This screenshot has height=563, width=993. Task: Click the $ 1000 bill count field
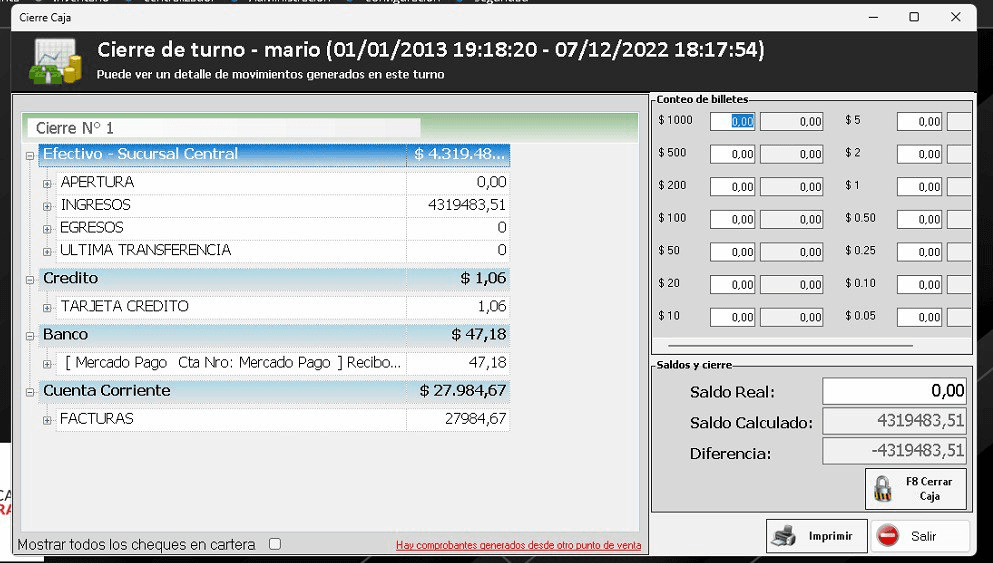[x=732, y=122]
